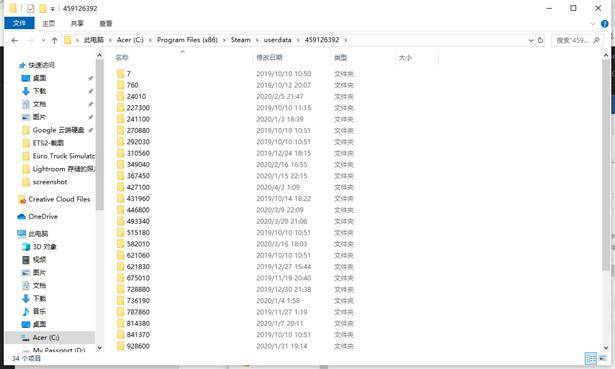Screen dimensions: 615x369
Task: Select the 928600 folder
Action: 133,346
